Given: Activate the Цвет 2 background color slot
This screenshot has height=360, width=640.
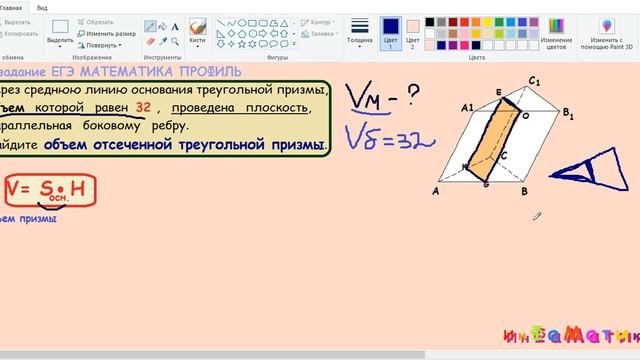Looking at the screenshot, I should [x=413, y=33].
